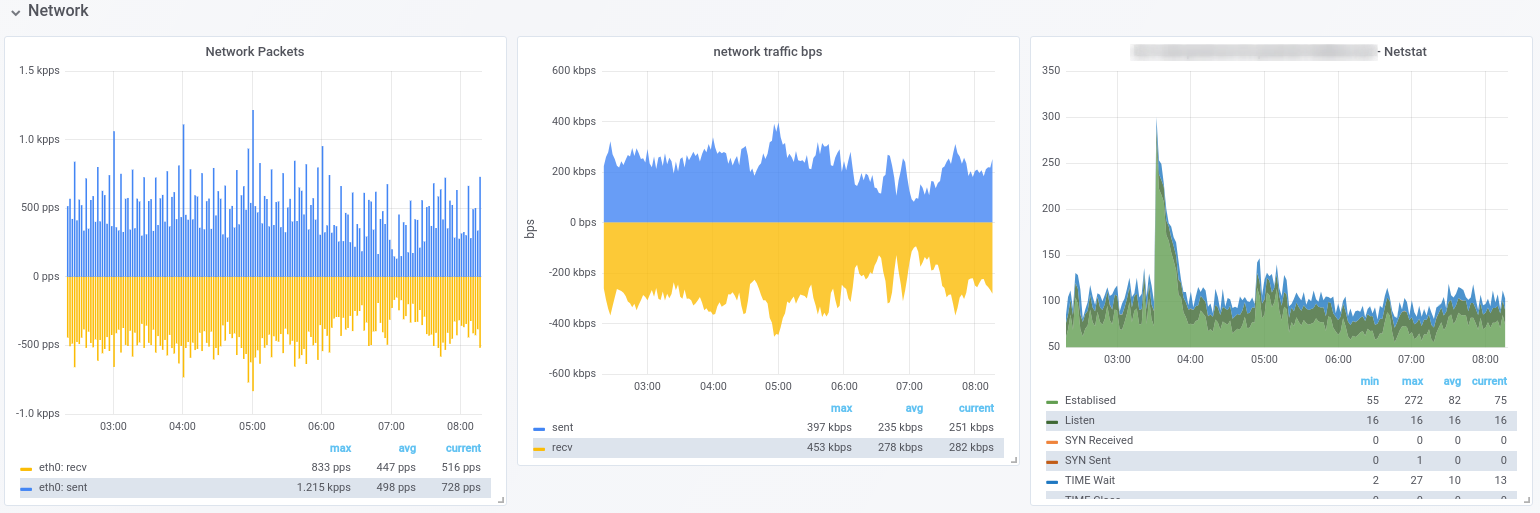Click the dark green Listen color icon
The image size is (1540, 513).
point(1052,421)
